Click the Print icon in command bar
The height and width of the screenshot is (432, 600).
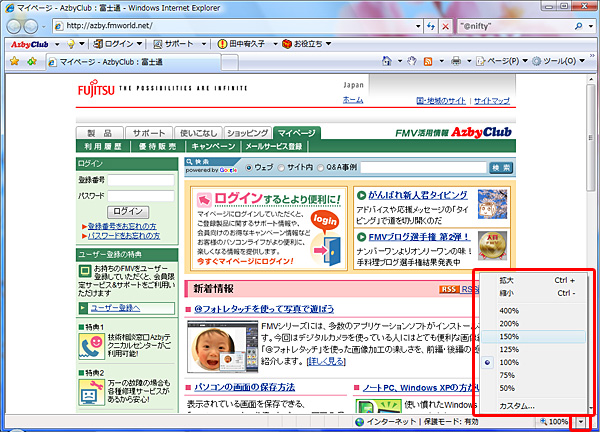point(456,61)
